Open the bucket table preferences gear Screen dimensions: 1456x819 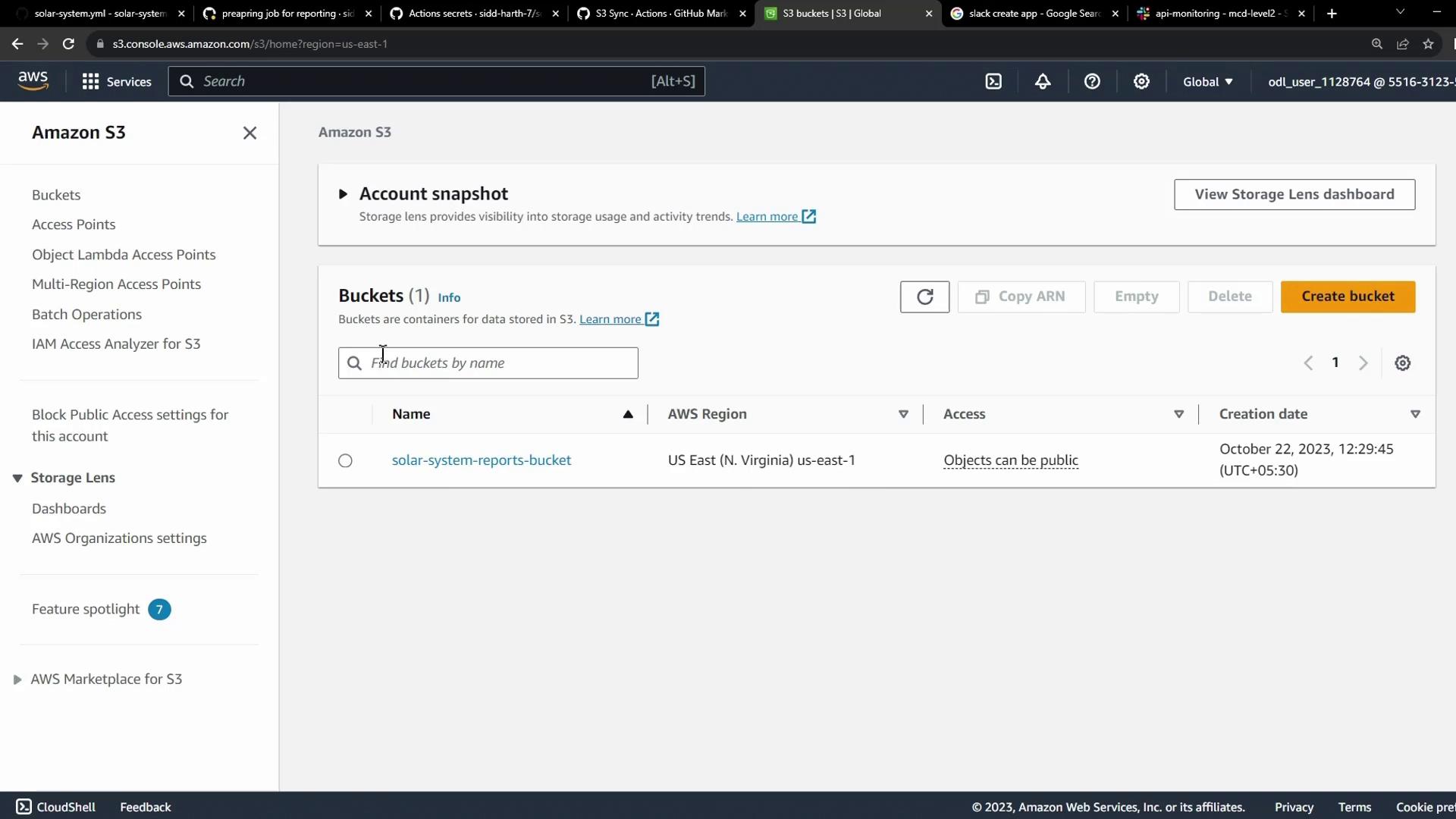click(1402, 363)
